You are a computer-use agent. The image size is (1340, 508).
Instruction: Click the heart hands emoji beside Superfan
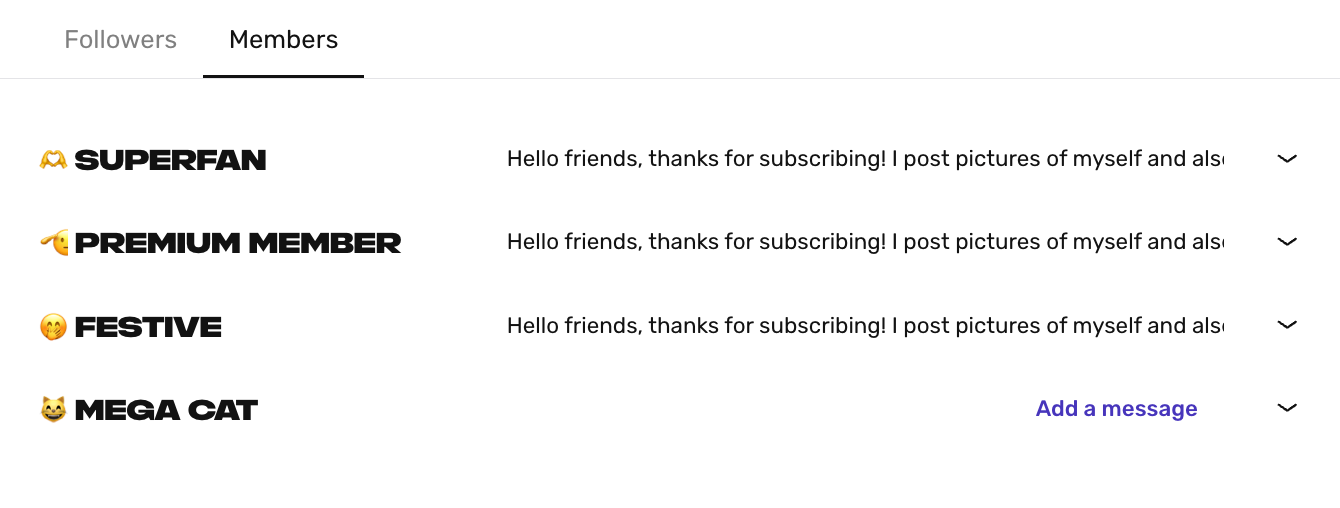tap(53, 159)
